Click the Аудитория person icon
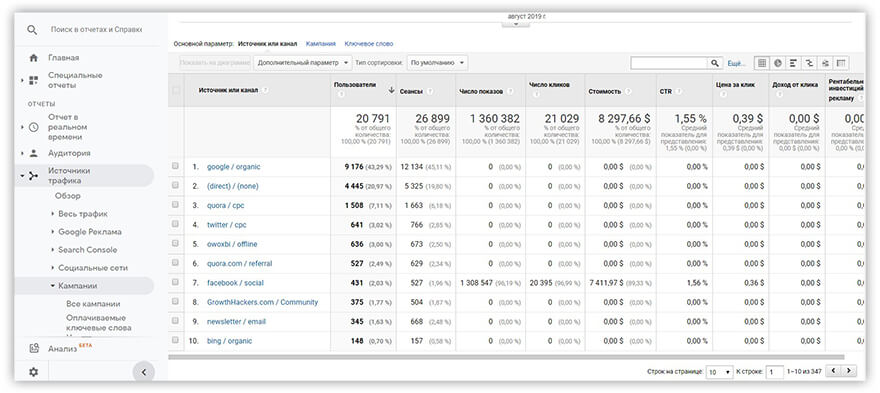 click(34, 153)
